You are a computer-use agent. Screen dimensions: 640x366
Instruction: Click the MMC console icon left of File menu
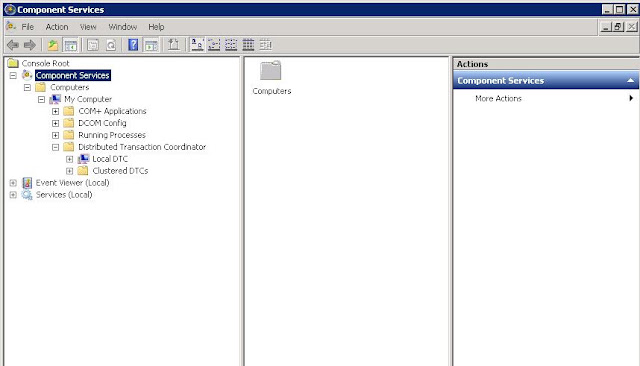[x=11, y=27]
